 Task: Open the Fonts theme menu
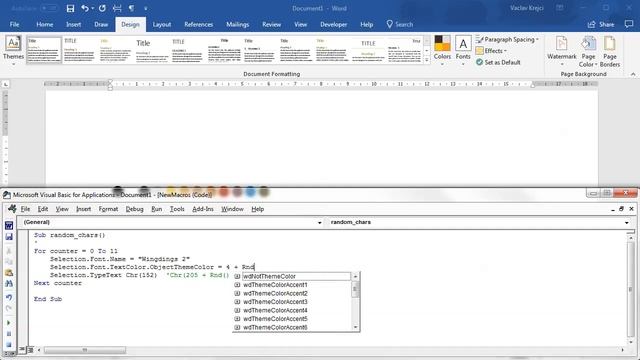463,51
